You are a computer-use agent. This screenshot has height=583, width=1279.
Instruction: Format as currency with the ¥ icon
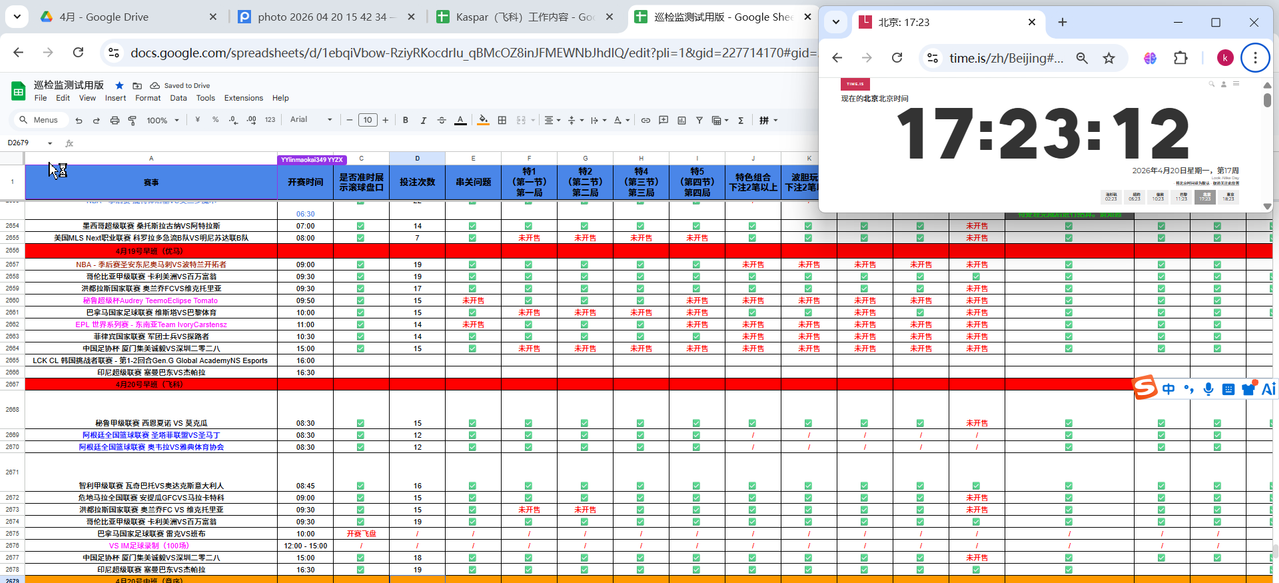[x=197, y=120]
